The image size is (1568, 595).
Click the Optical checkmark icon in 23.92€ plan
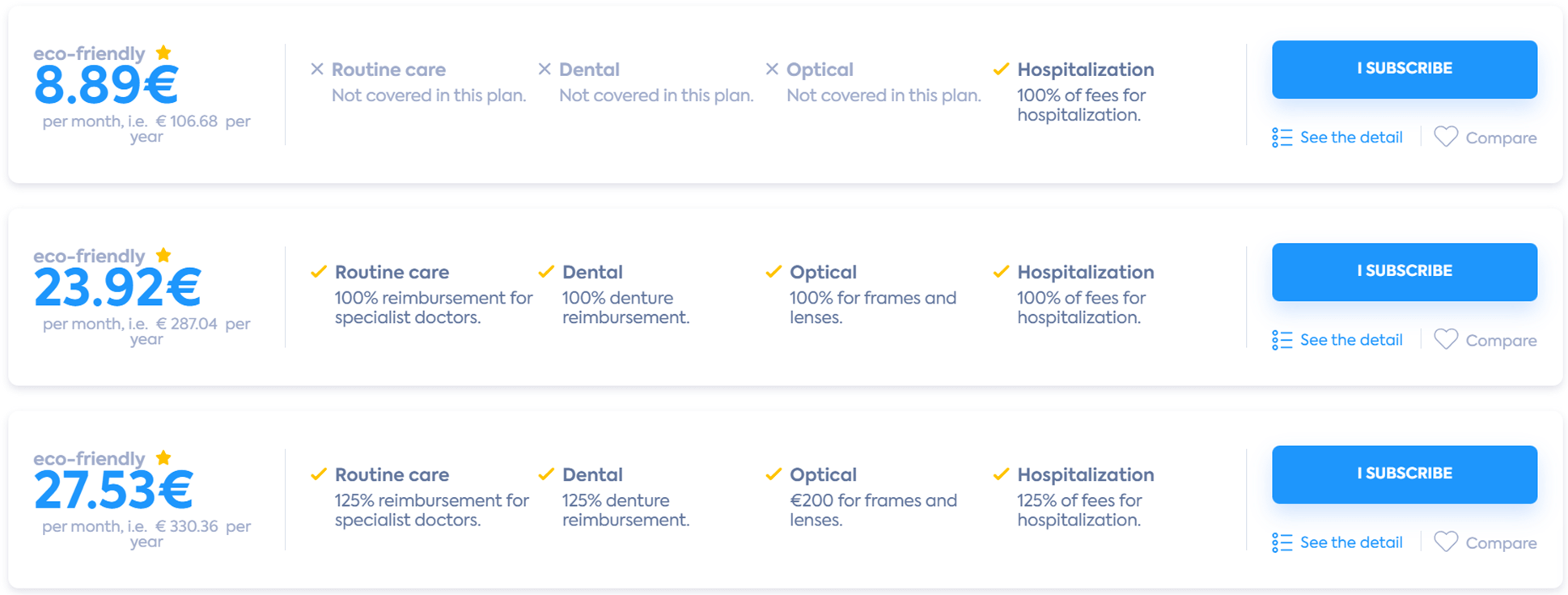(773, 272)
